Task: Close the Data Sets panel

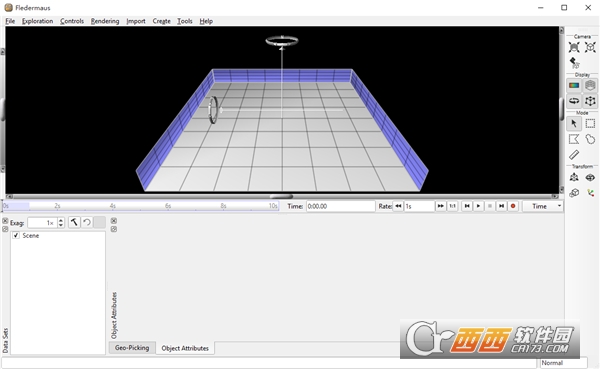Action: click(x=5, y=221)
